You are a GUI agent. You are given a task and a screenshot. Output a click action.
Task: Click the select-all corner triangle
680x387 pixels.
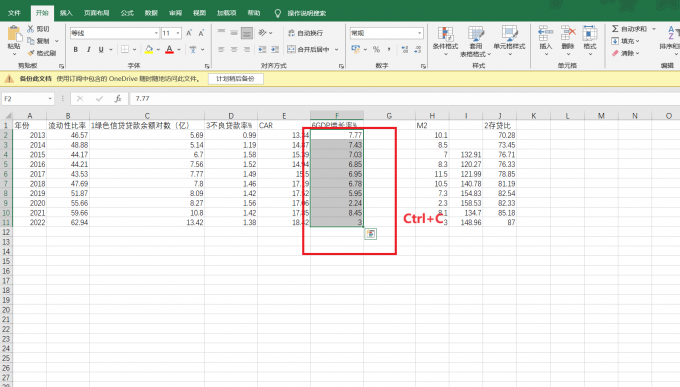[x=7, y=115]
